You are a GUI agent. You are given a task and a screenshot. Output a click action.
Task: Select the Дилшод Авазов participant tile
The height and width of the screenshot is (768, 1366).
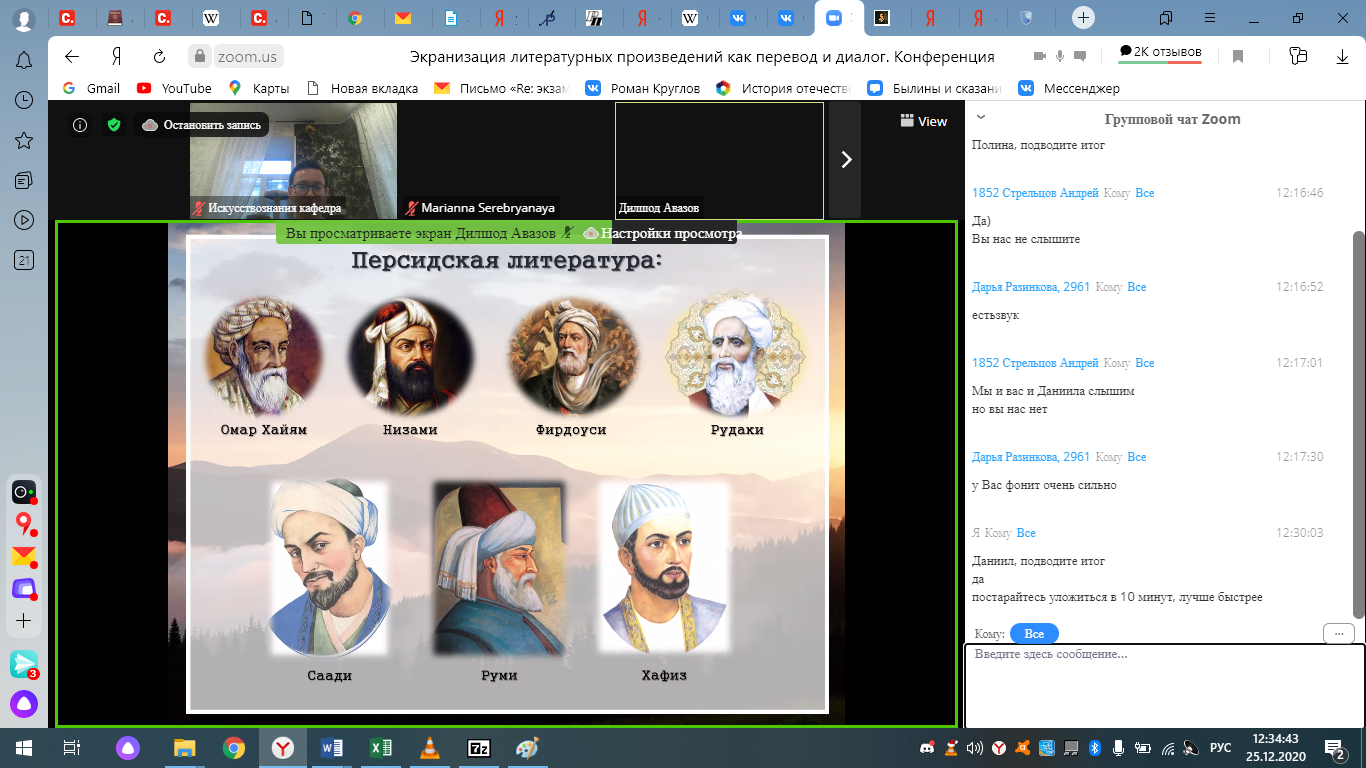click(719, 160)
